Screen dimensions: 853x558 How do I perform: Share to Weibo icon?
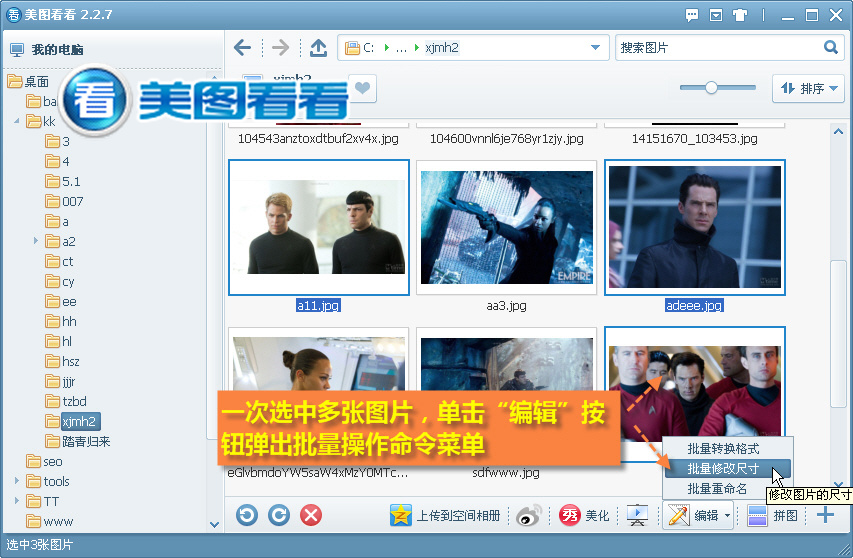[x=529, y=515]
